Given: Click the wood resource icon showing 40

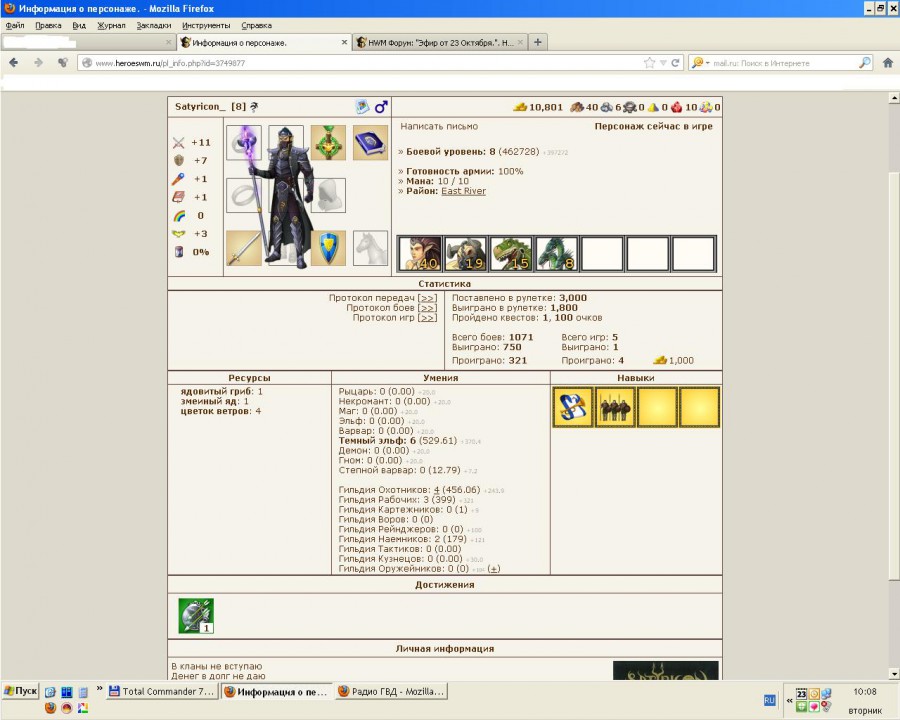Looking at the screenshot, I should coord(577,107).
